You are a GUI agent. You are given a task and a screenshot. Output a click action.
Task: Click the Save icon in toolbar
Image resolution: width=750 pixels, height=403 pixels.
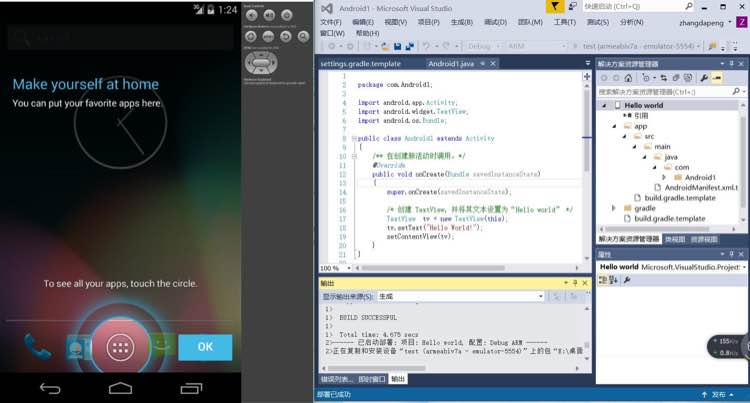click(397, 46)
